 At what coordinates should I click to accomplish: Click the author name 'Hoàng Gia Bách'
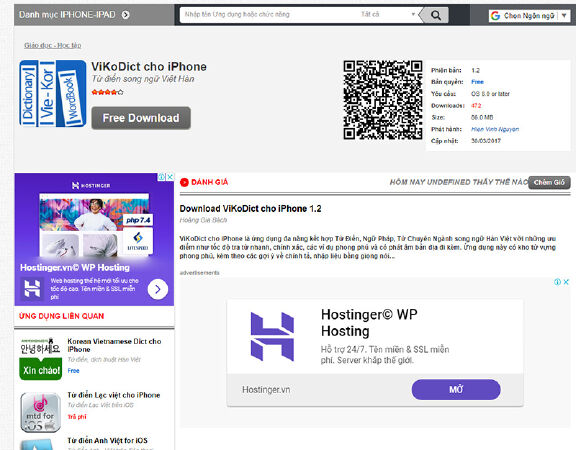[203, 220]
